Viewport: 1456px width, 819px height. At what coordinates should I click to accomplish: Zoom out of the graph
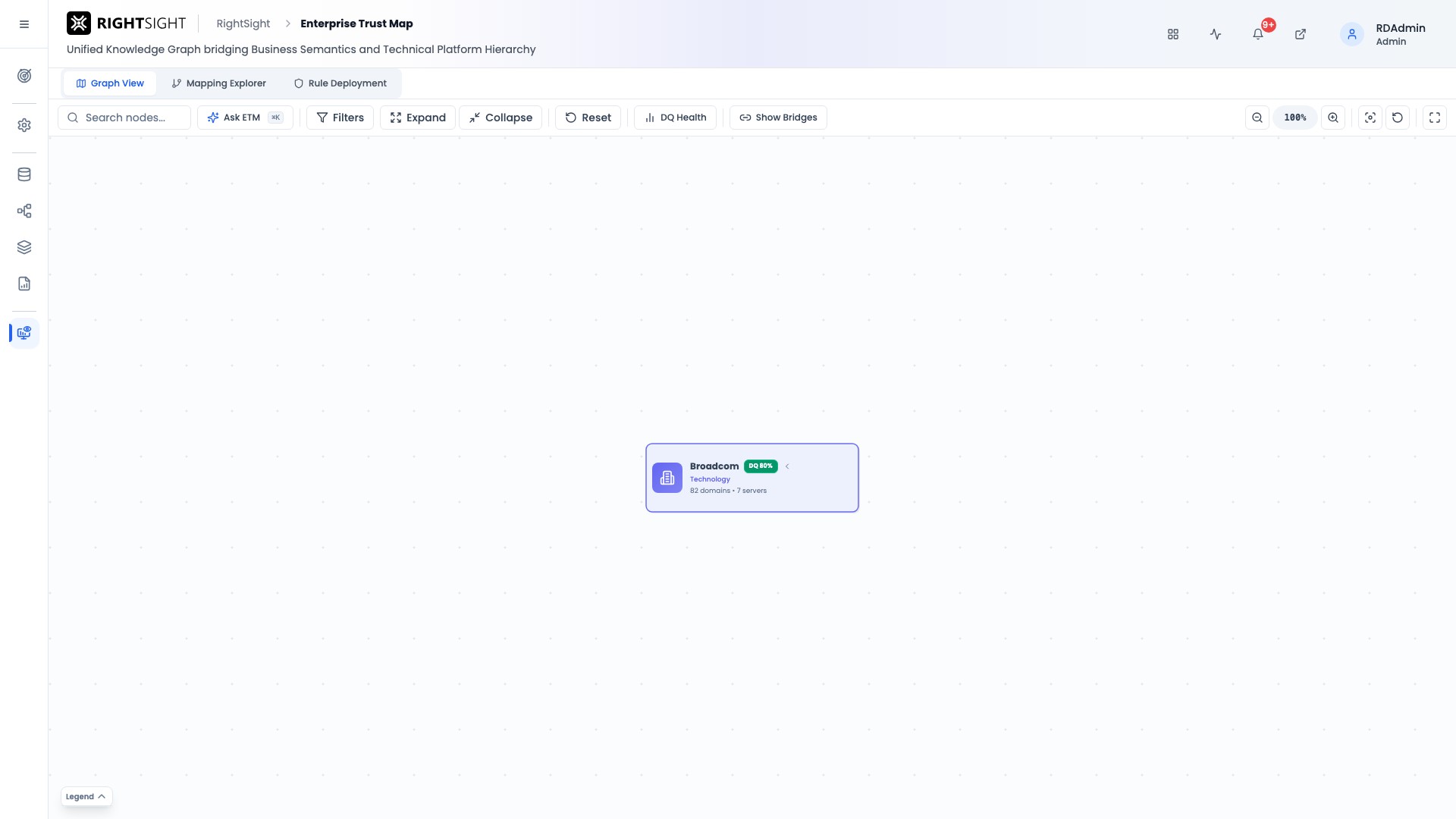click(1257, 118)
